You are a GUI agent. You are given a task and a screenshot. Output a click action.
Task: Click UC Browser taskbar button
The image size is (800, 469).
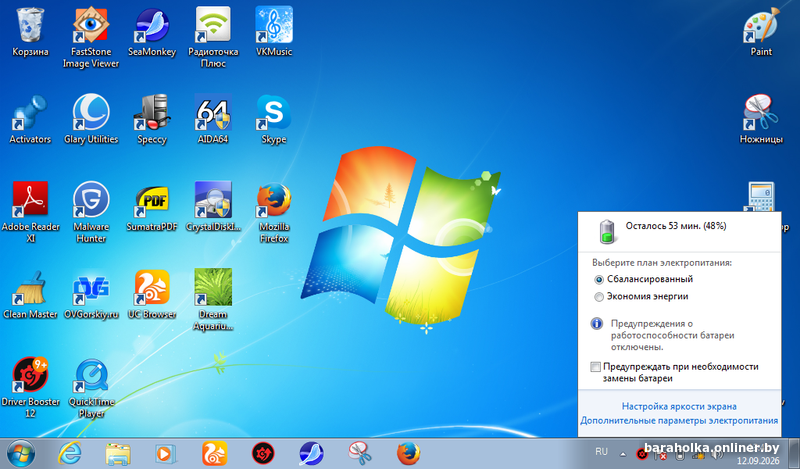pos(214,454)
